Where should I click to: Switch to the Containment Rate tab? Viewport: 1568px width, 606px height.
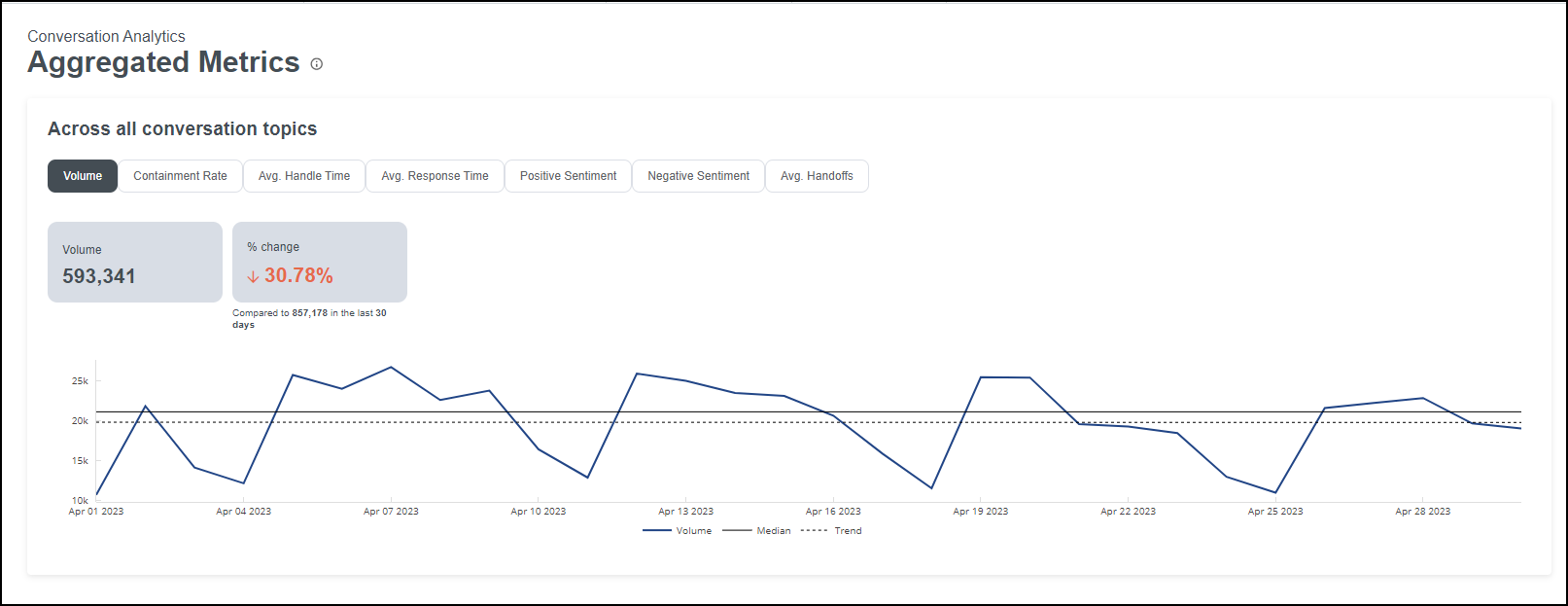pos(180,176)
